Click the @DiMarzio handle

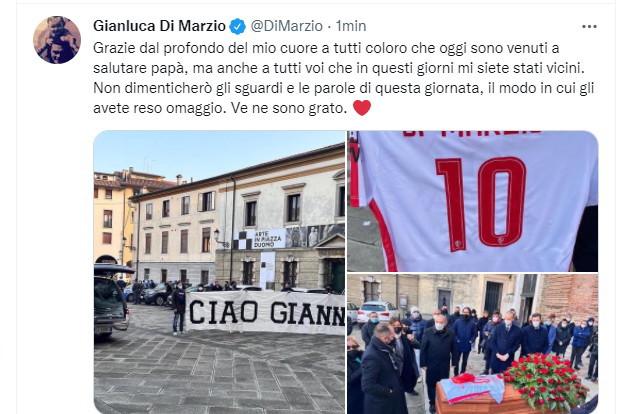pyautogui.click(x=286, y=26)
